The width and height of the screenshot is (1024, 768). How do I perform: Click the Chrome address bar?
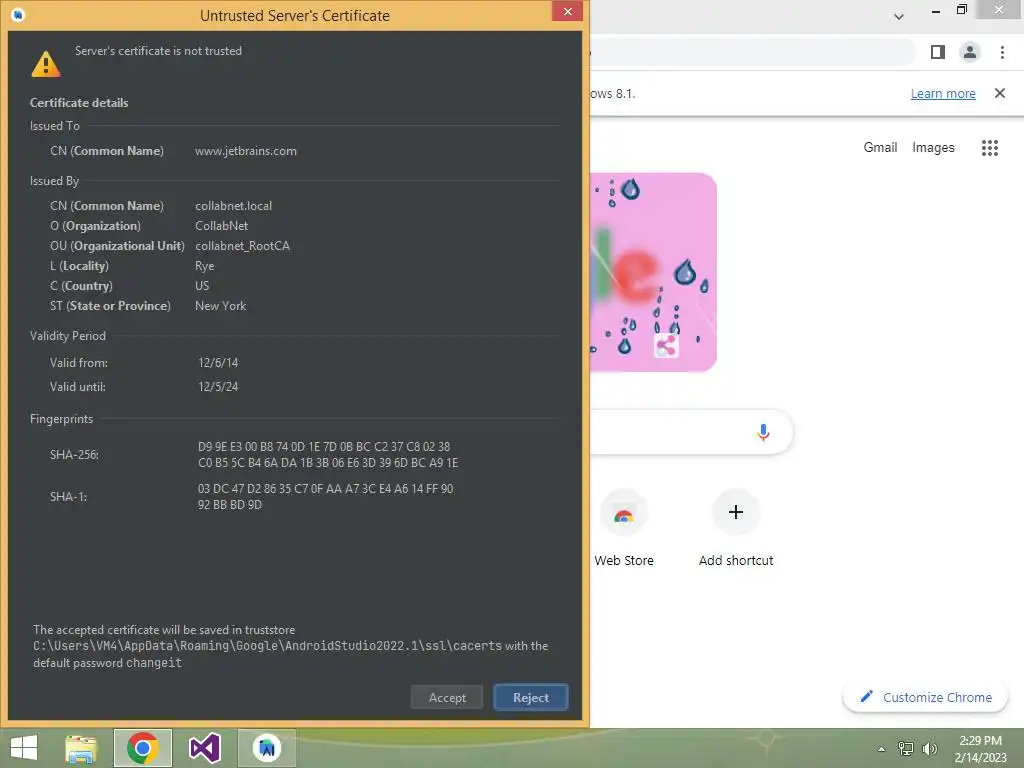click(x=752, y=52)
